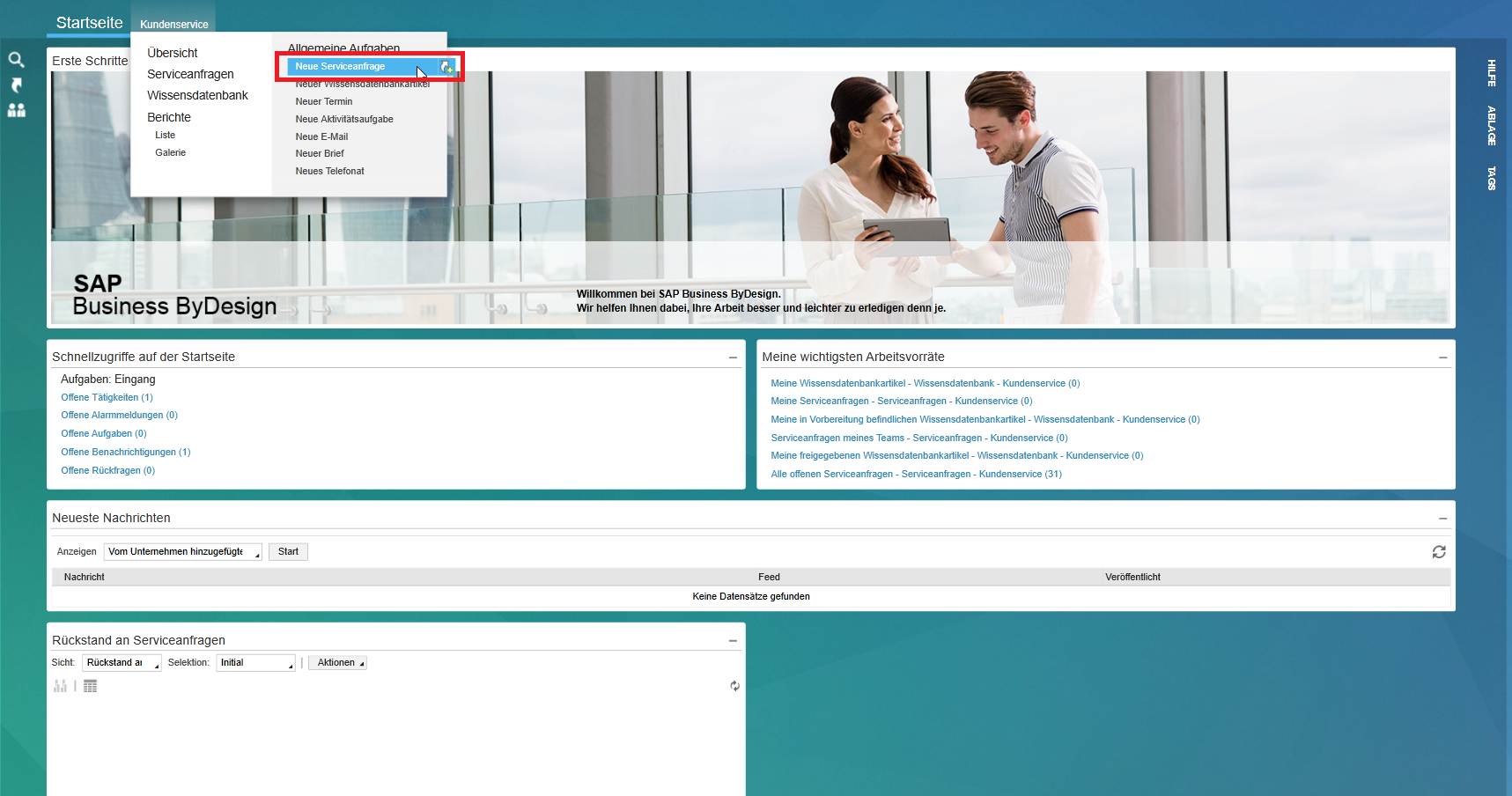1512x796 pixels.
Task: Select Neues Telefonat task
Action: click(x=329, y=171)
